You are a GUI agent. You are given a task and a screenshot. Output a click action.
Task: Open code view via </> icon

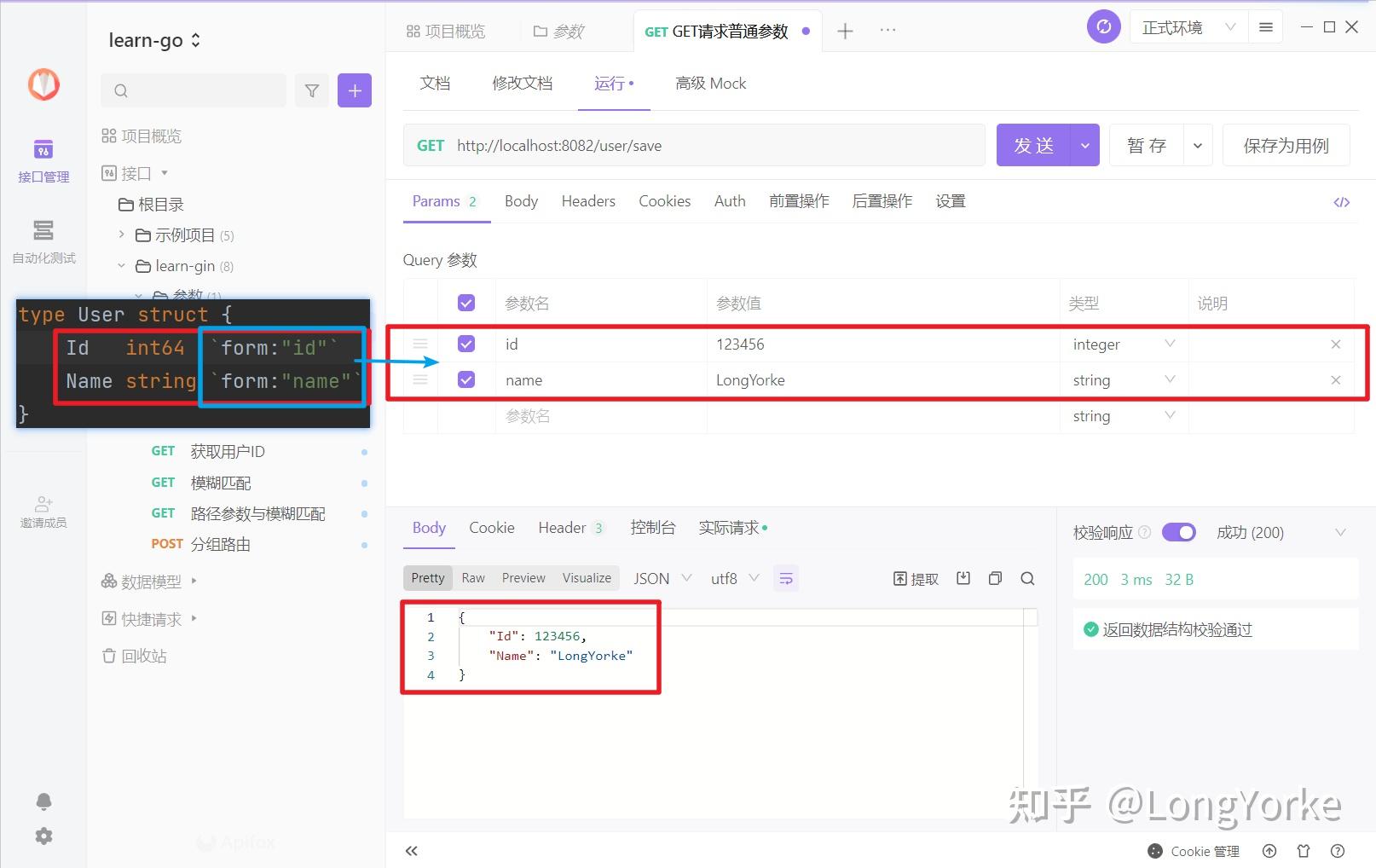(1342, 201)
